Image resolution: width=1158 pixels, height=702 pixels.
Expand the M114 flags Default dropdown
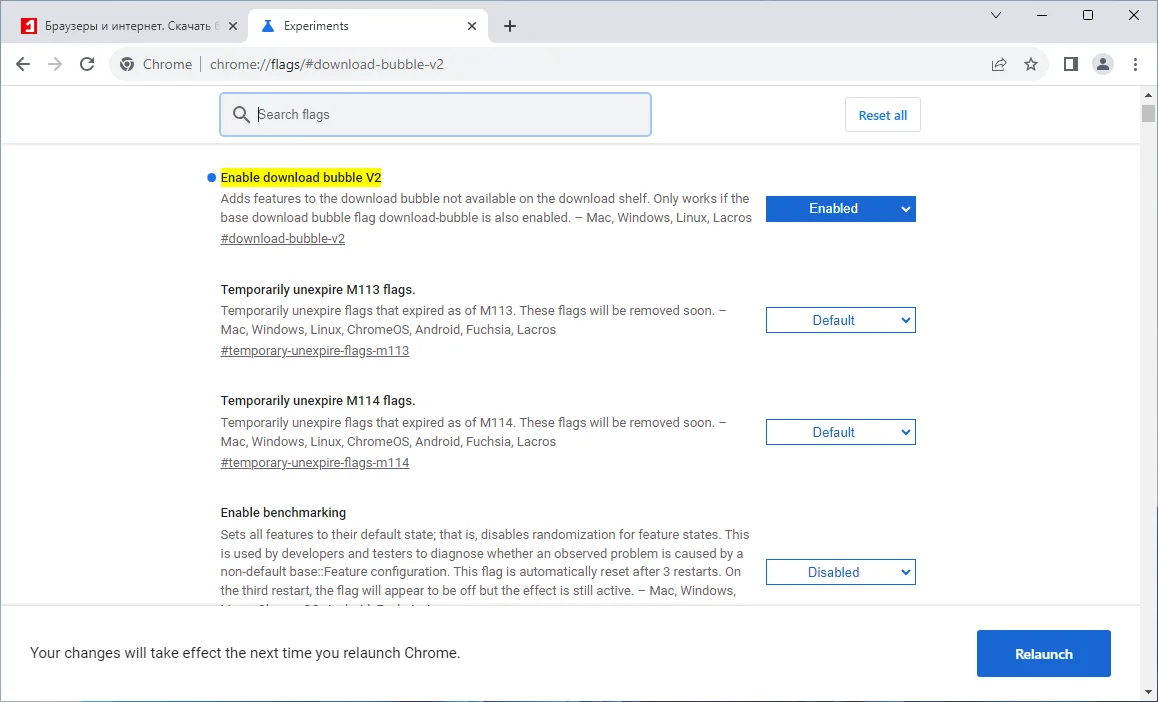coord(840,433)
